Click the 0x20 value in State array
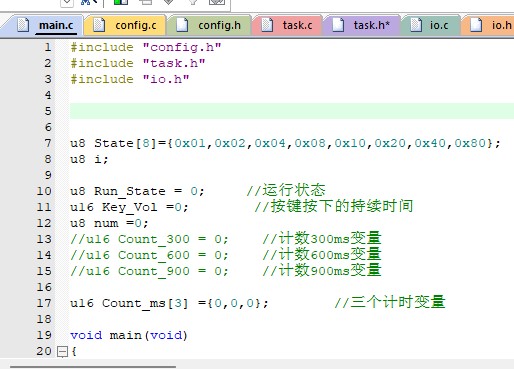 (390, 143)
